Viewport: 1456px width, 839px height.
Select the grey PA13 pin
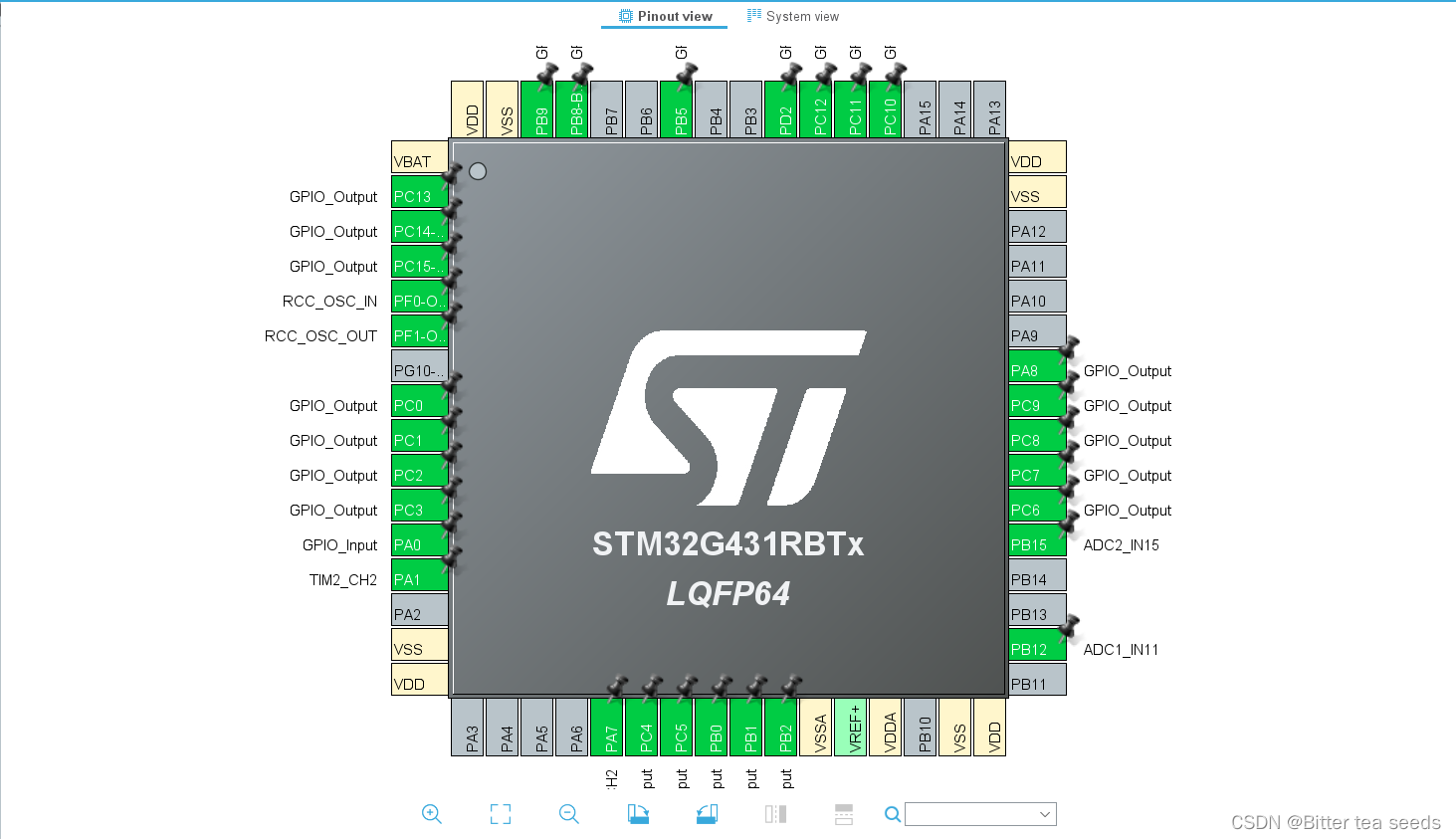pos(990,109)
